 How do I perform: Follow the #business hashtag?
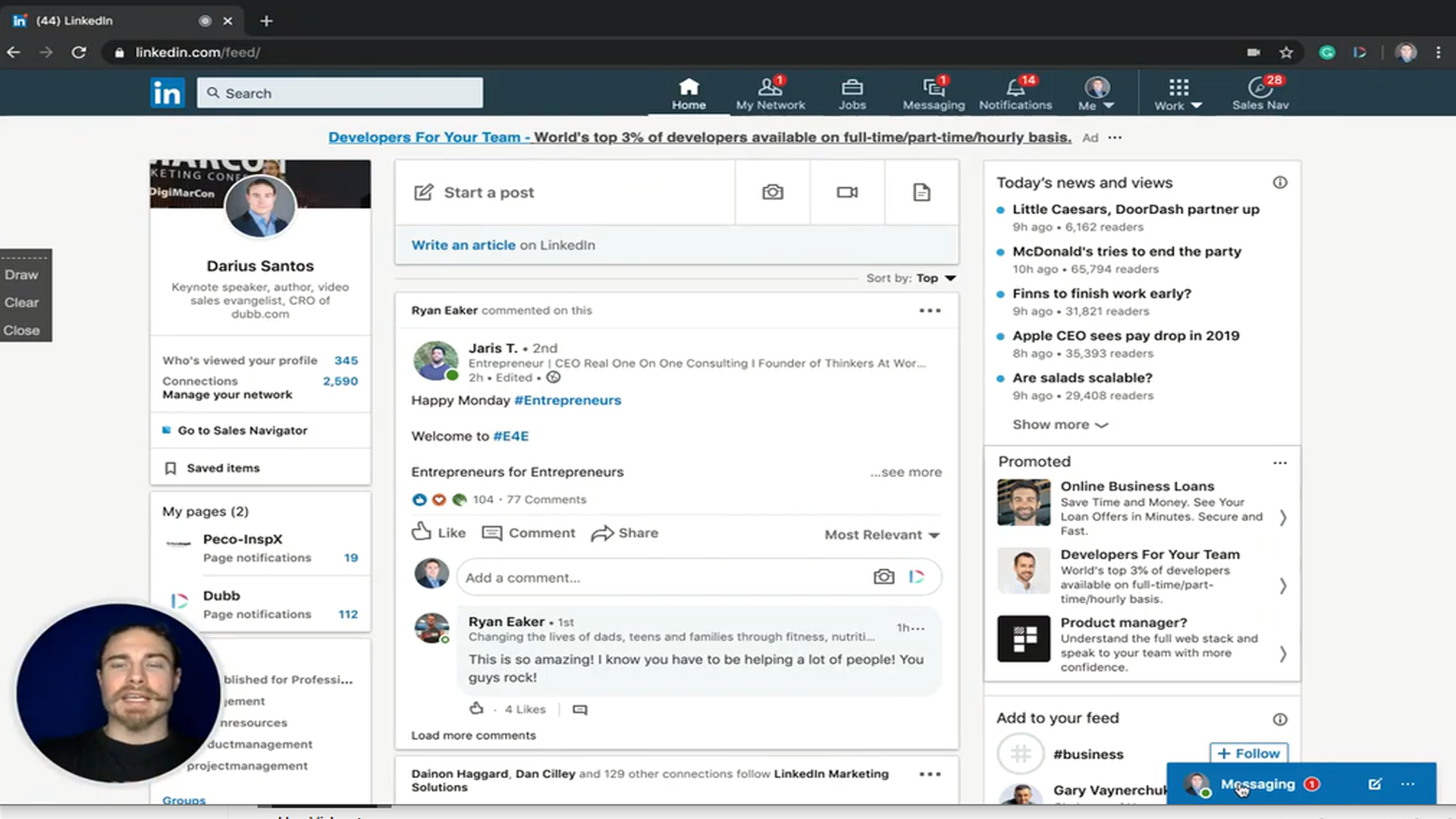tap(1249, 753)
